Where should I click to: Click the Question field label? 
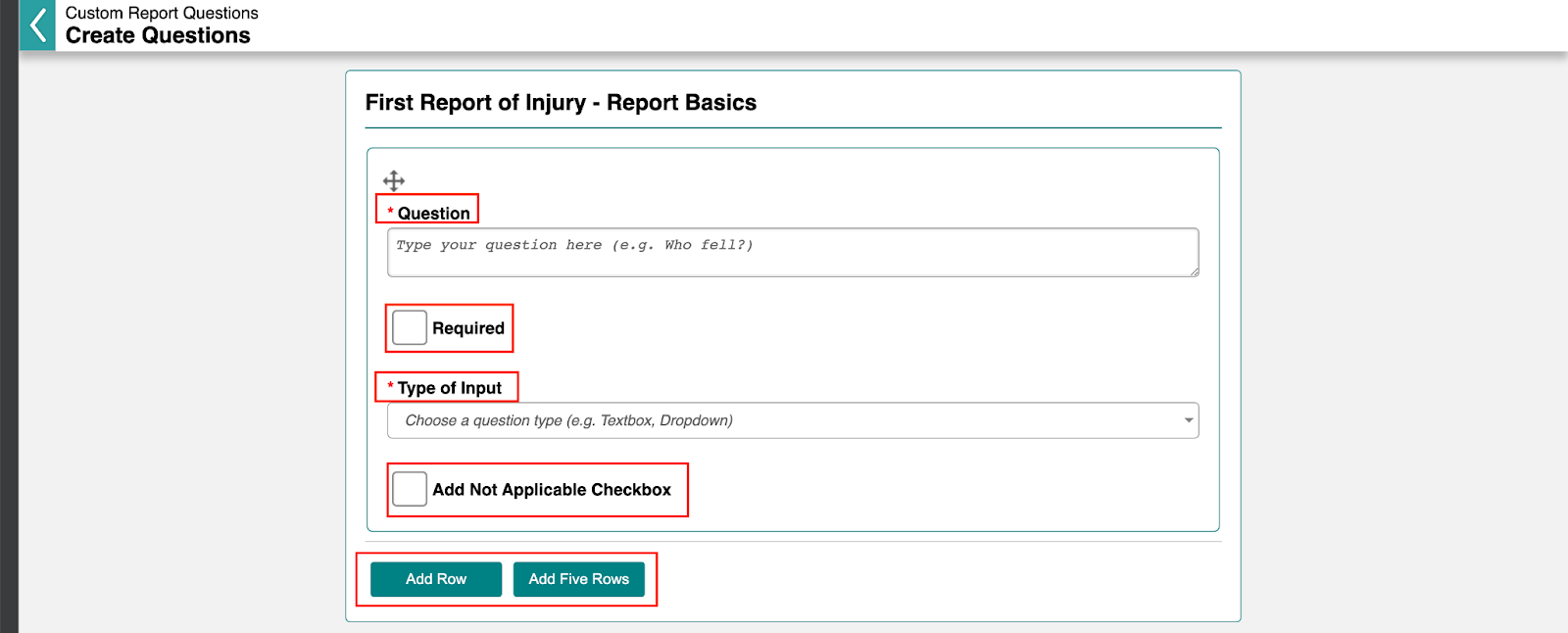433,214
